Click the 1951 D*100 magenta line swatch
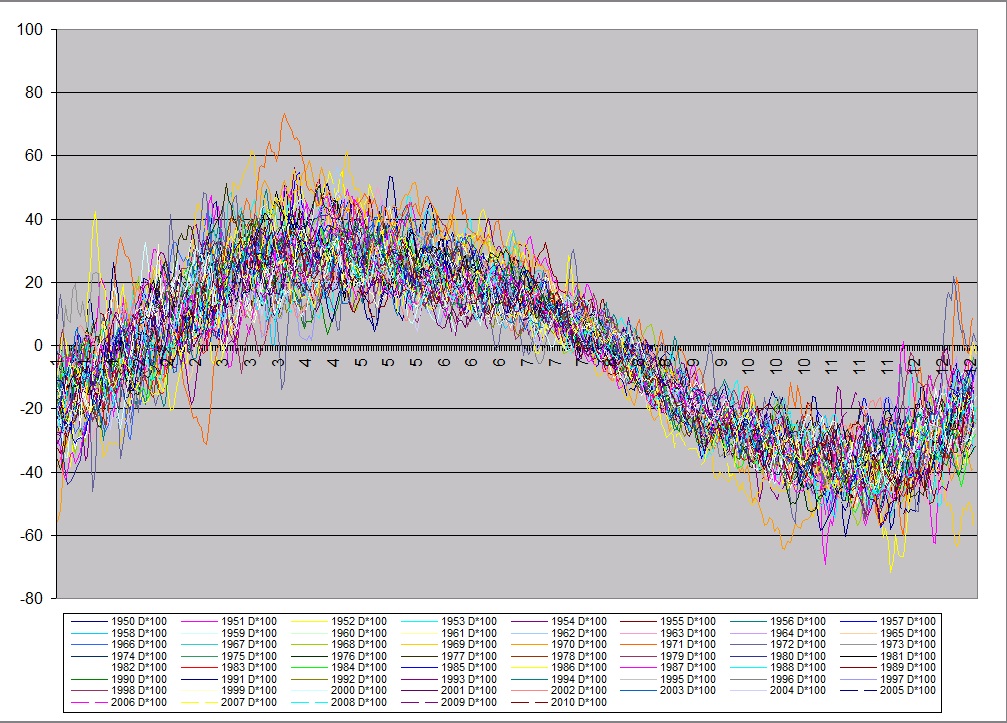The width and height of the screenshot is (1007, 723). pyautogui.click(x=201, y=621)
